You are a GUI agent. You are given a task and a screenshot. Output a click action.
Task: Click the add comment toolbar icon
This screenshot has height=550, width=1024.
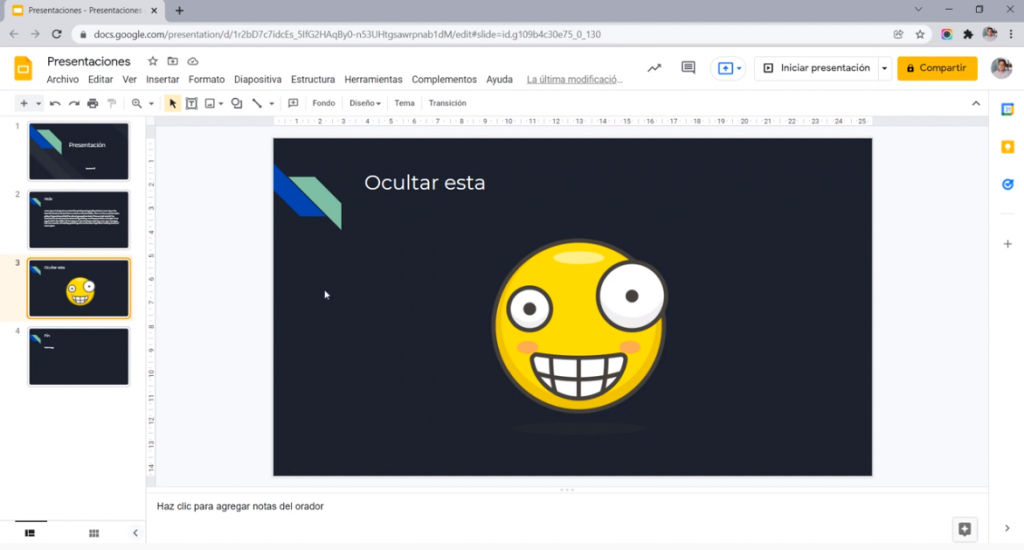293,103
